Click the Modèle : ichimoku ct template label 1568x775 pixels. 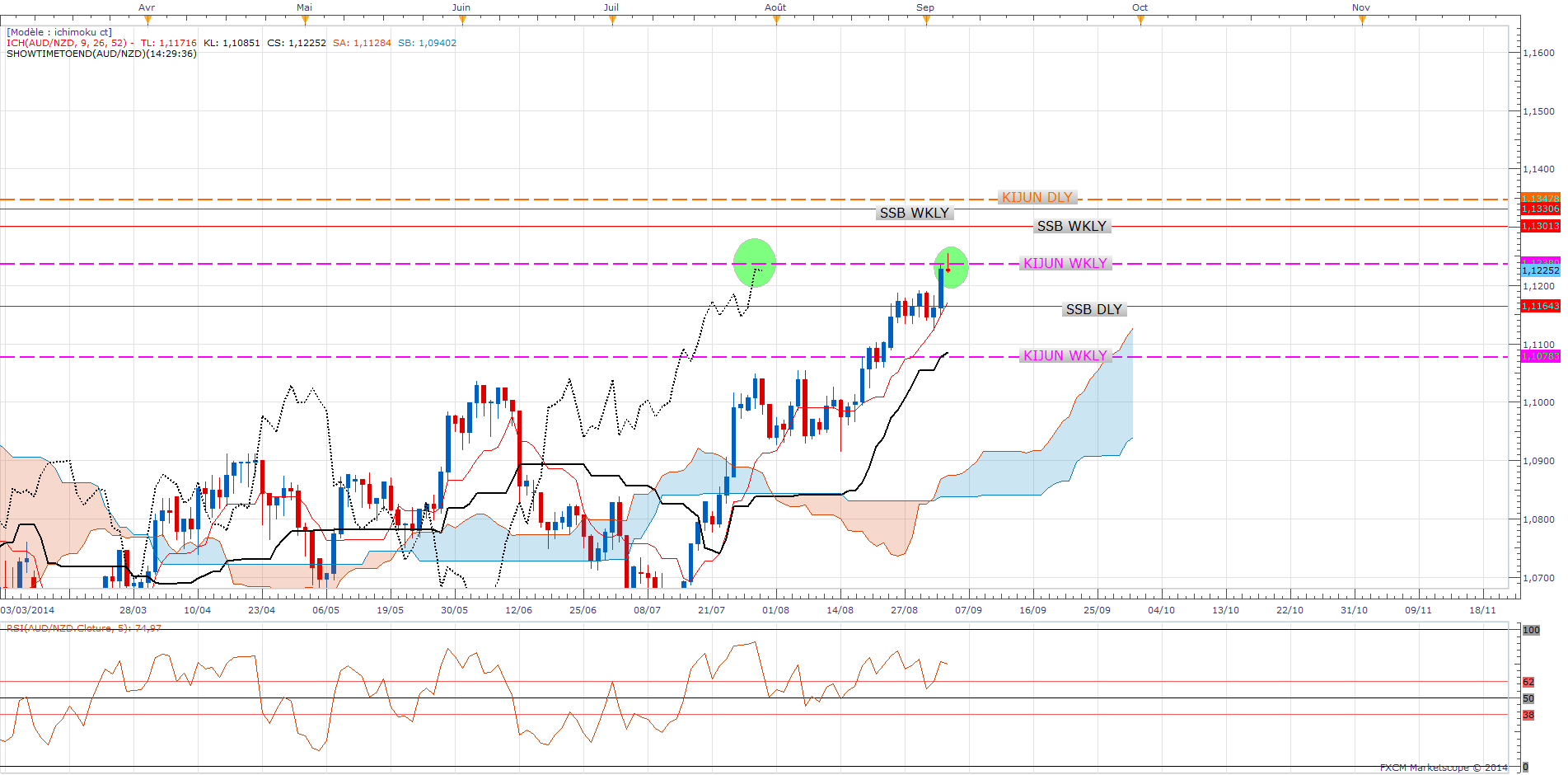(x=59, y=32)
